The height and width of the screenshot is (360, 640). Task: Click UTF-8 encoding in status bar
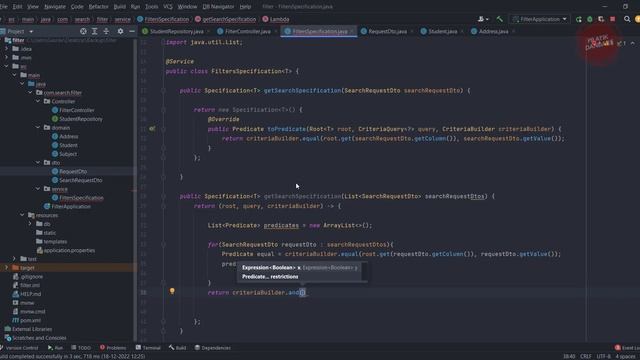603,356
